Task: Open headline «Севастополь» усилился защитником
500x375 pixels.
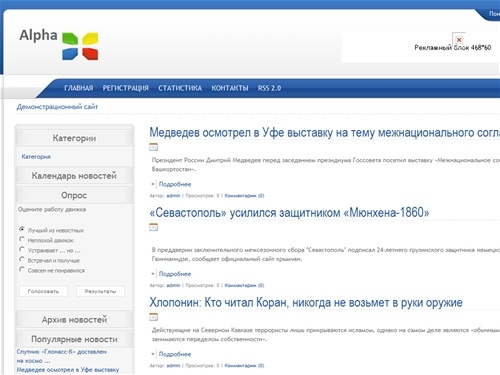Action: coord(289,213)
